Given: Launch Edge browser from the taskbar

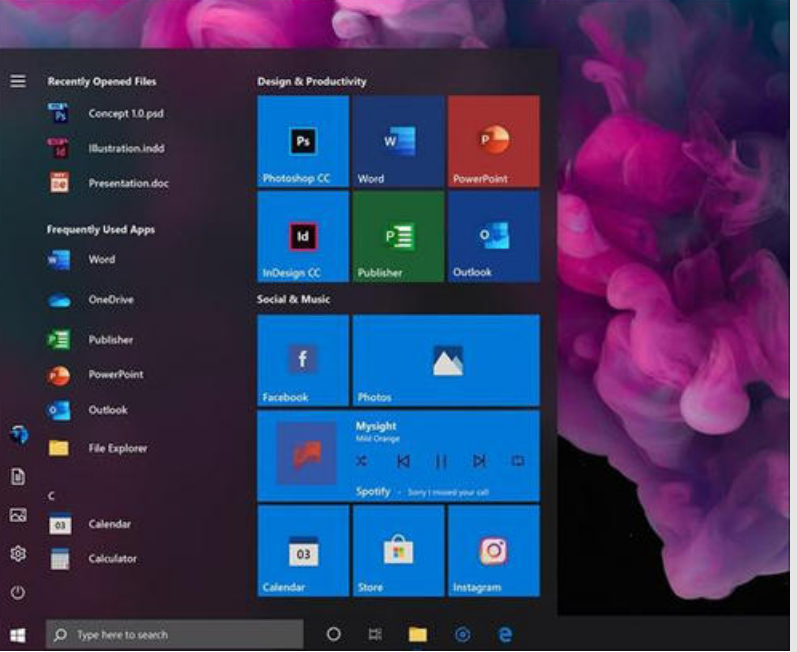Looking at the screenshot, I should coord(505,634).
